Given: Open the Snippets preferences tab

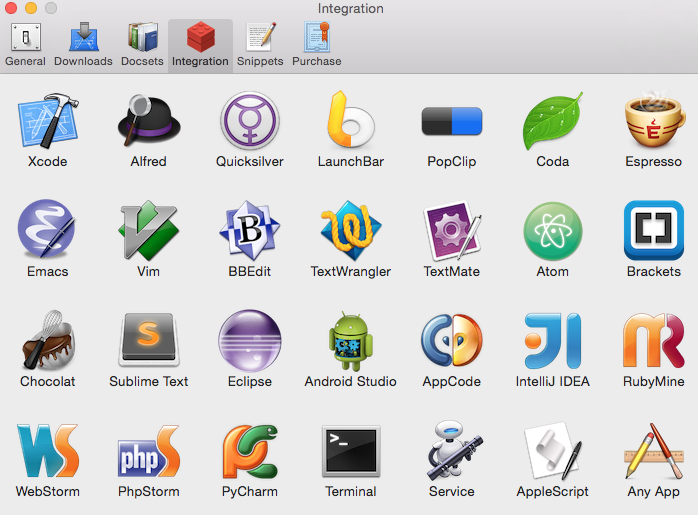Looking at the screenshot, I should coord(260,45).
